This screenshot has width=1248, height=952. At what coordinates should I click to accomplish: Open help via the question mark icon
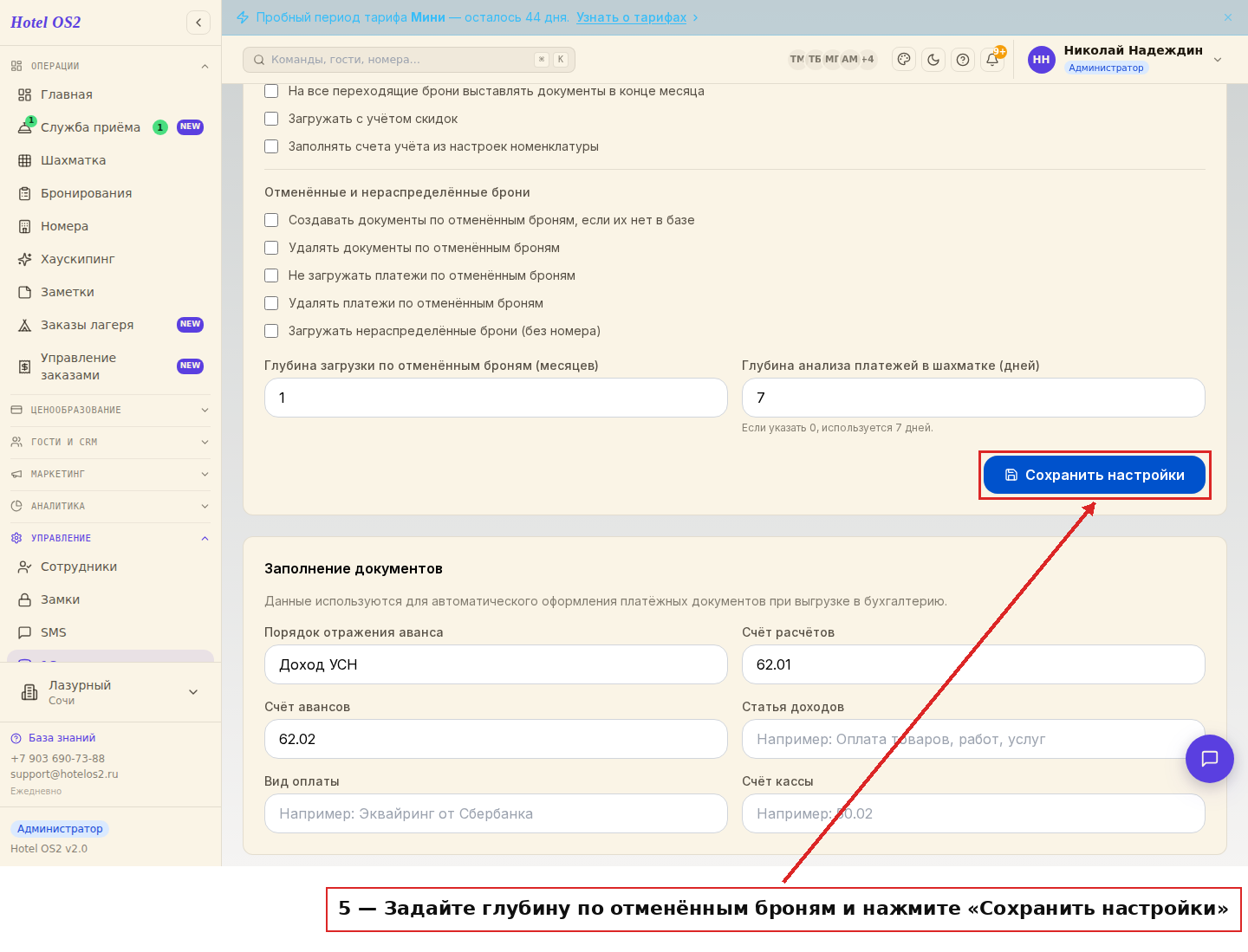pos(963,60)
